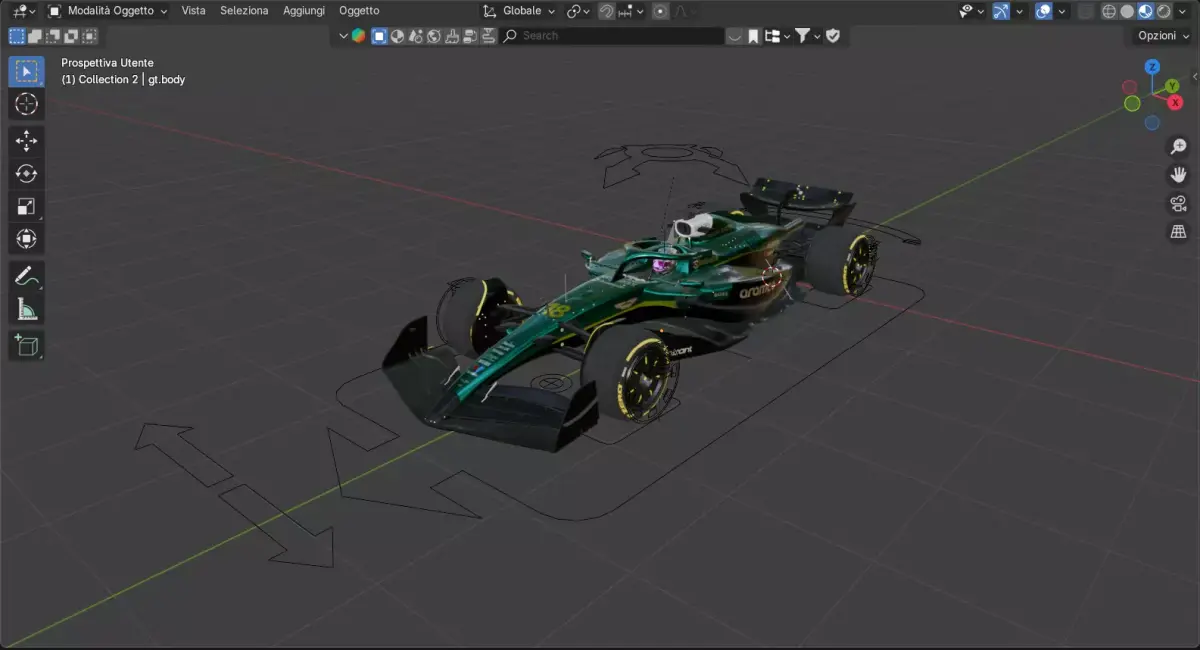Open the Oggetto menu

pyautogui.click(x=359, y=11)
